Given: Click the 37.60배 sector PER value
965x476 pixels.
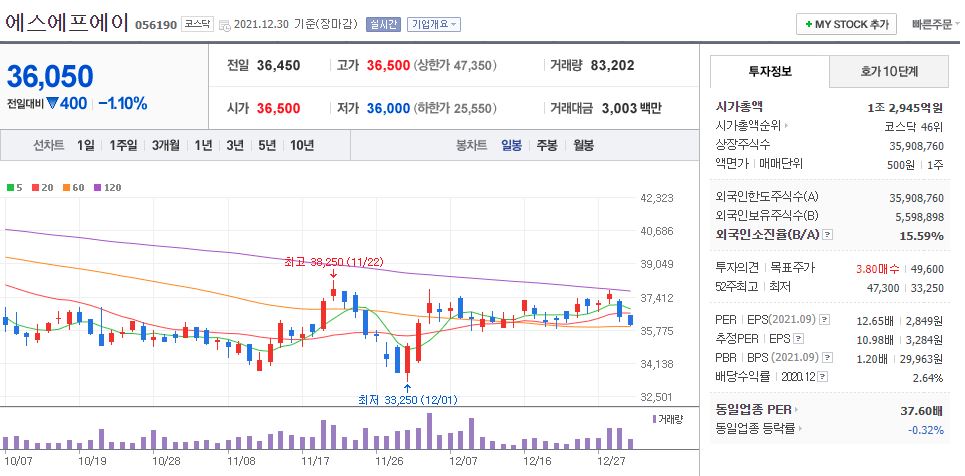Looking at the screenshot, I should pos(921,411).
